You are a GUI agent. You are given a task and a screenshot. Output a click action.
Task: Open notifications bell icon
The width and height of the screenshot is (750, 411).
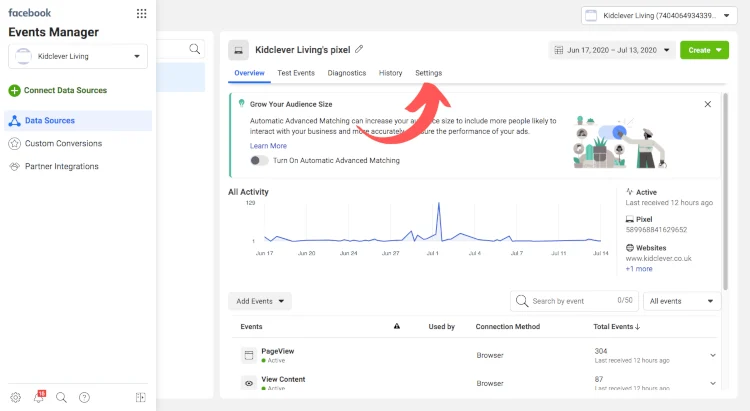tap(39, 397)
